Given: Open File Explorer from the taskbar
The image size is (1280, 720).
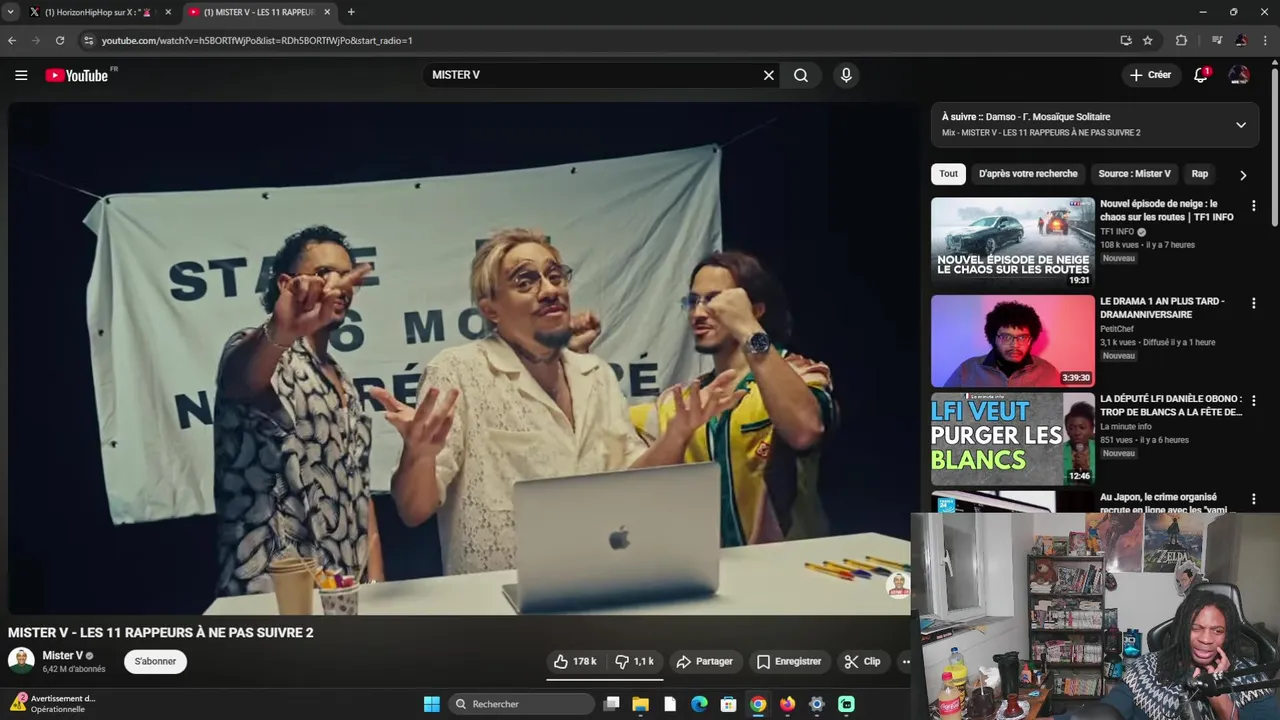Looking at the screenshot, I should 641,704.
